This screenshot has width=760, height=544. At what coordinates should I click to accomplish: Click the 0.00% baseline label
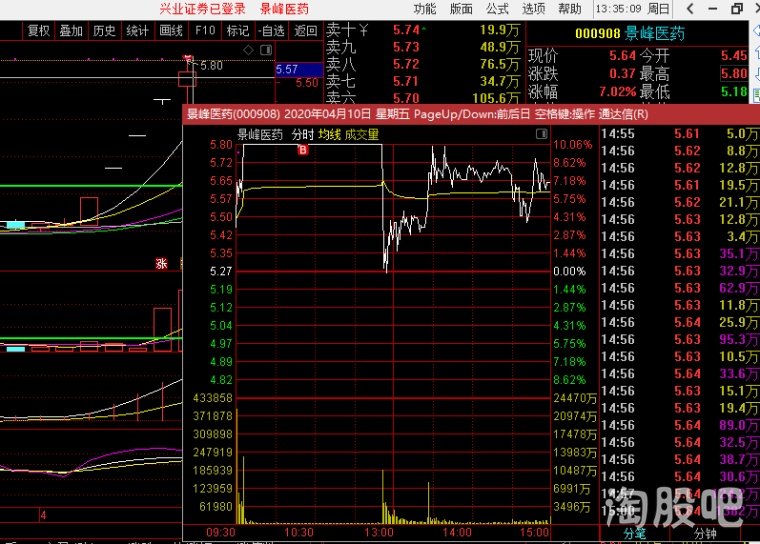569,271
